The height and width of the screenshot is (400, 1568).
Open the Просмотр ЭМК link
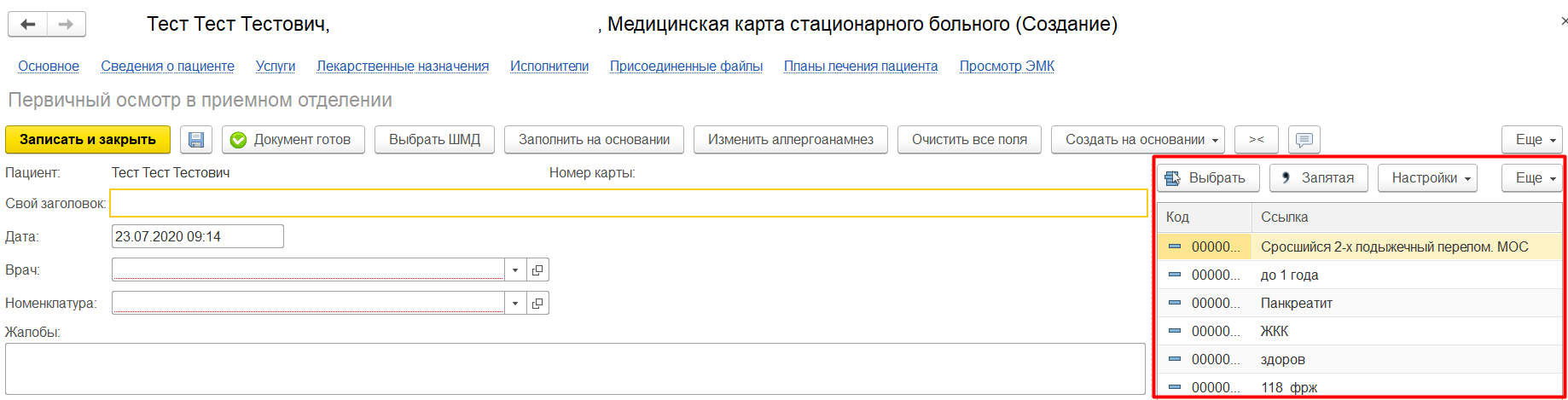1007,67
